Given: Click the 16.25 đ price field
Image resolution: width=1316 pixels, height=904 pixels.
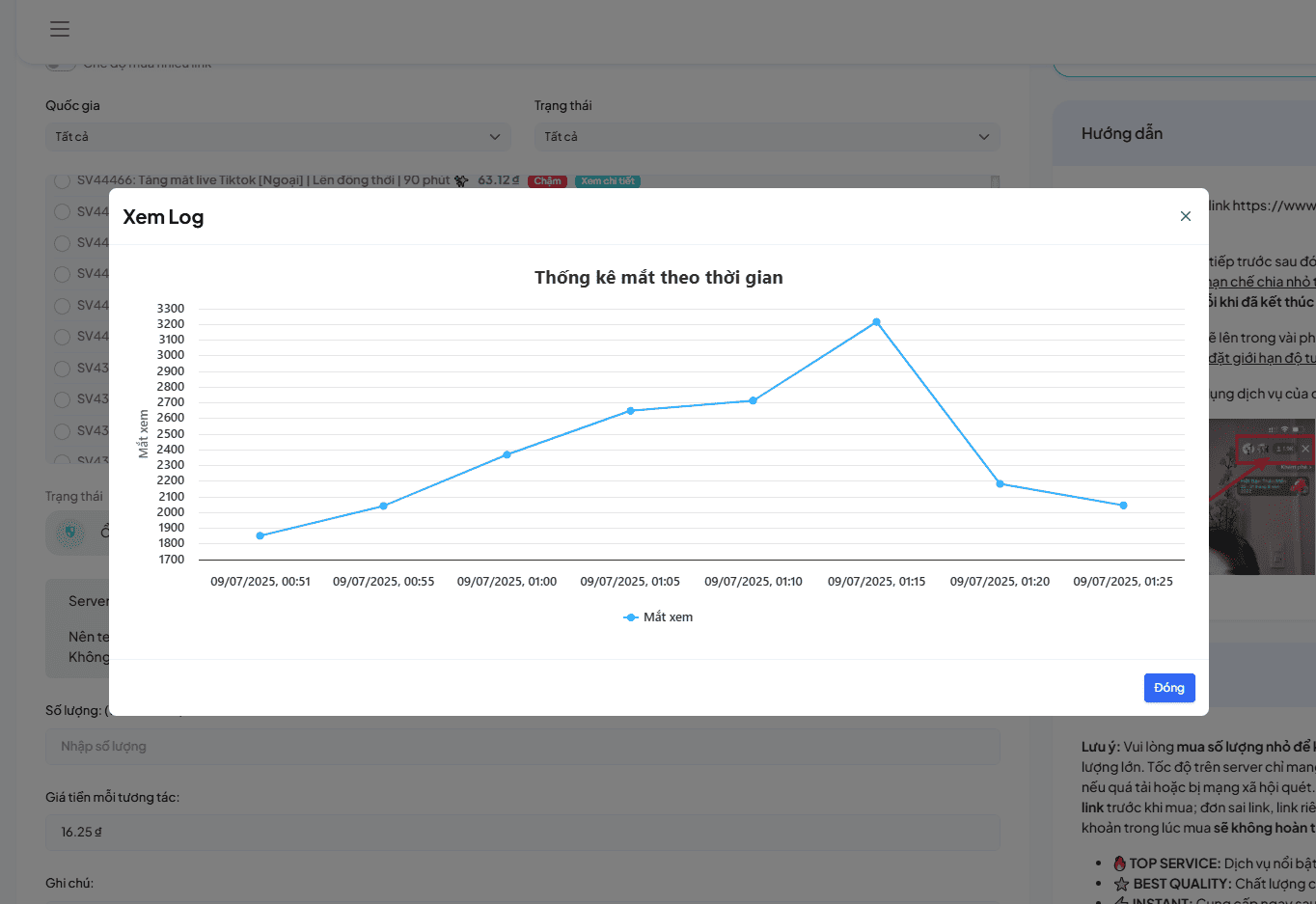Looking at the screenshot, I should coord(523,832).
